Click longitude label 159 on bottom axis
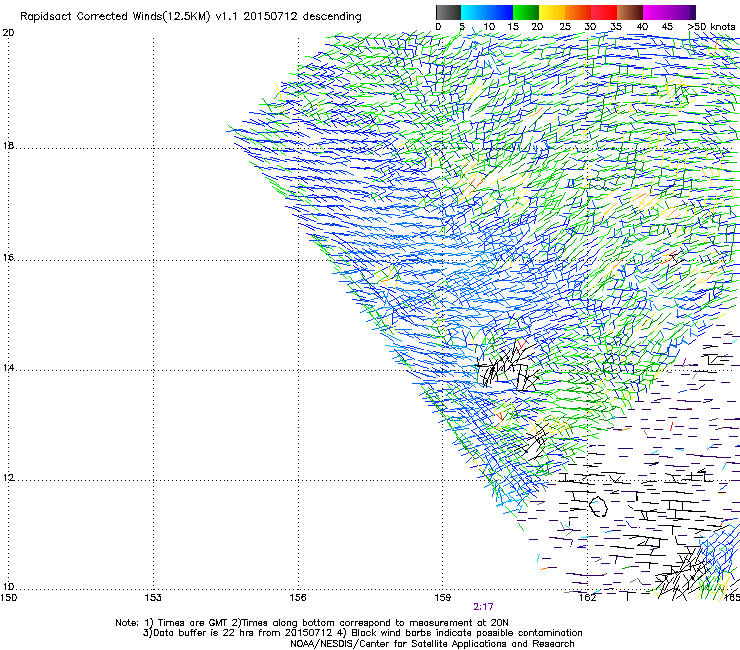Viewport: 740px width, 650px height. click(x=443, y=598)
